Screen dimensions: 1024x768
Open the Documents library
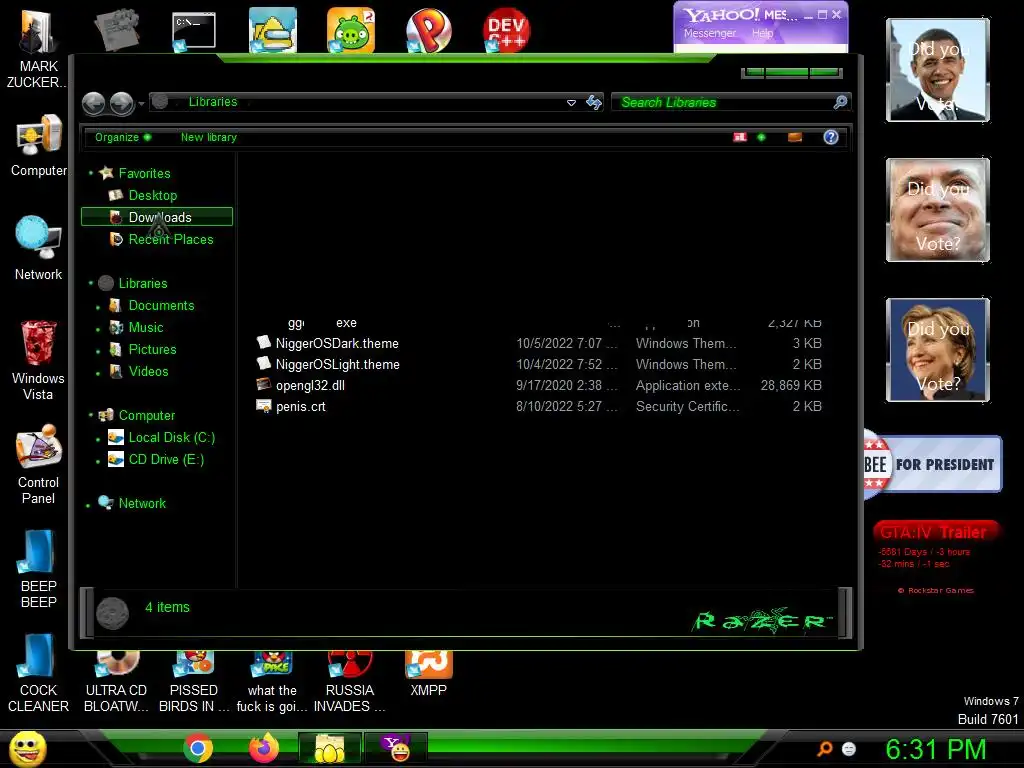point(161,306)
